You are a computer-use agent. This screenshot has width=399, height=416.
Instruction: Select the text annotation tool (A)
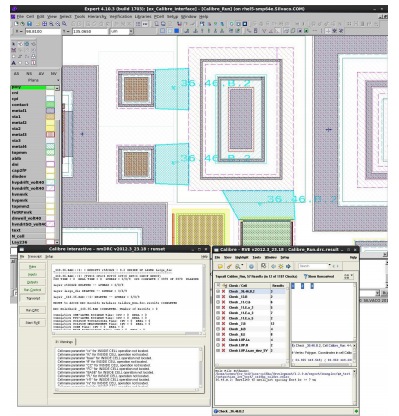pos(14,63)
